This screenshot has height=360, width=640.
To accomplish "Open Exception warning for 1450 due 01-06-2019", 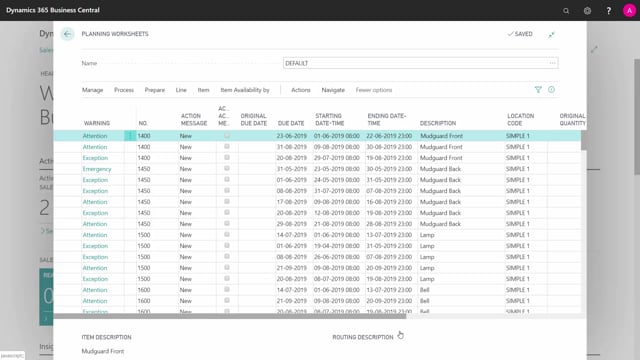I will pos(95,180).
